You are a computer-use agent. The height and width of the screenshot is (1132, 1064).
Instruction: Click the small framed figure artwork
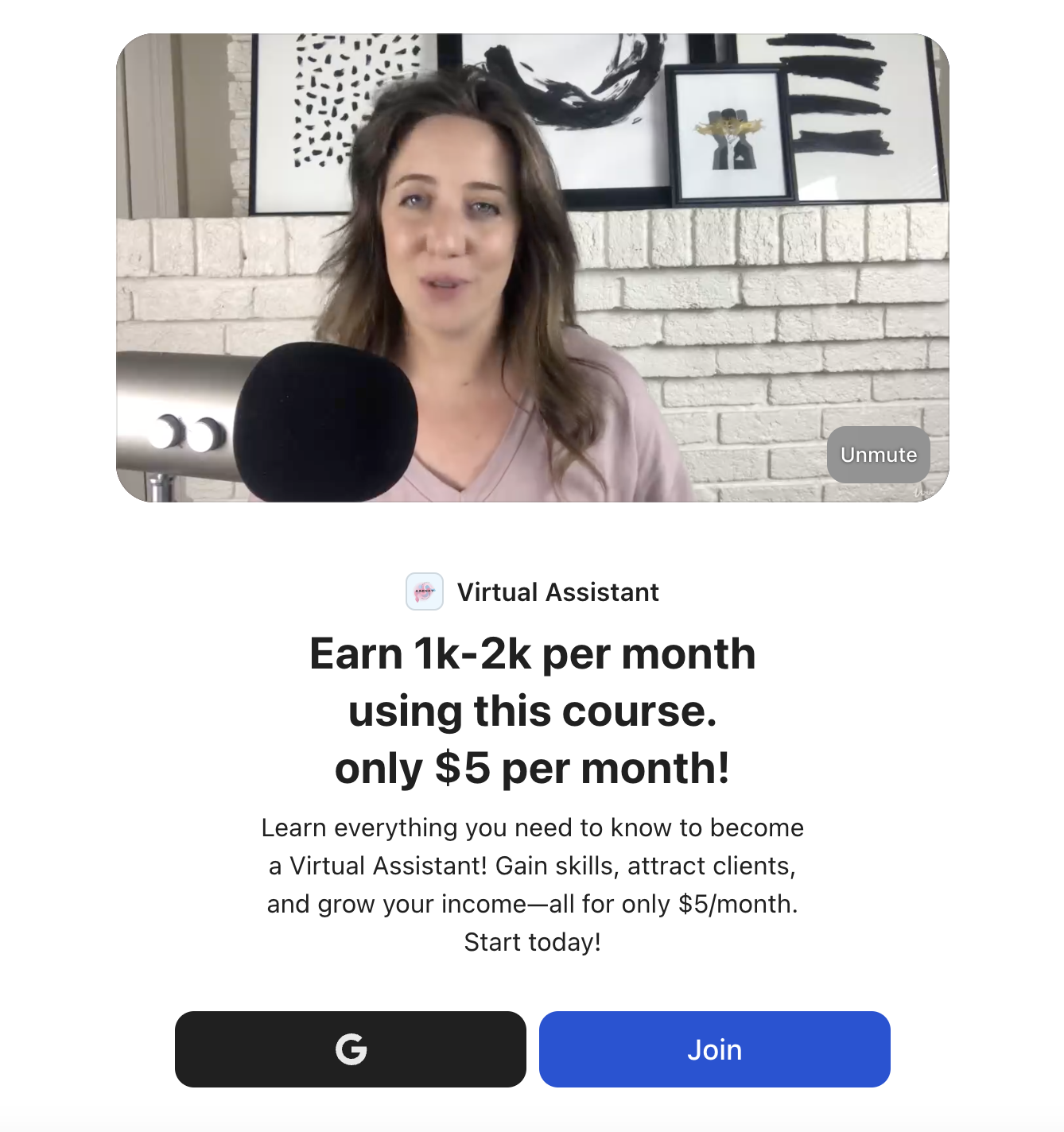coord(731,135)
